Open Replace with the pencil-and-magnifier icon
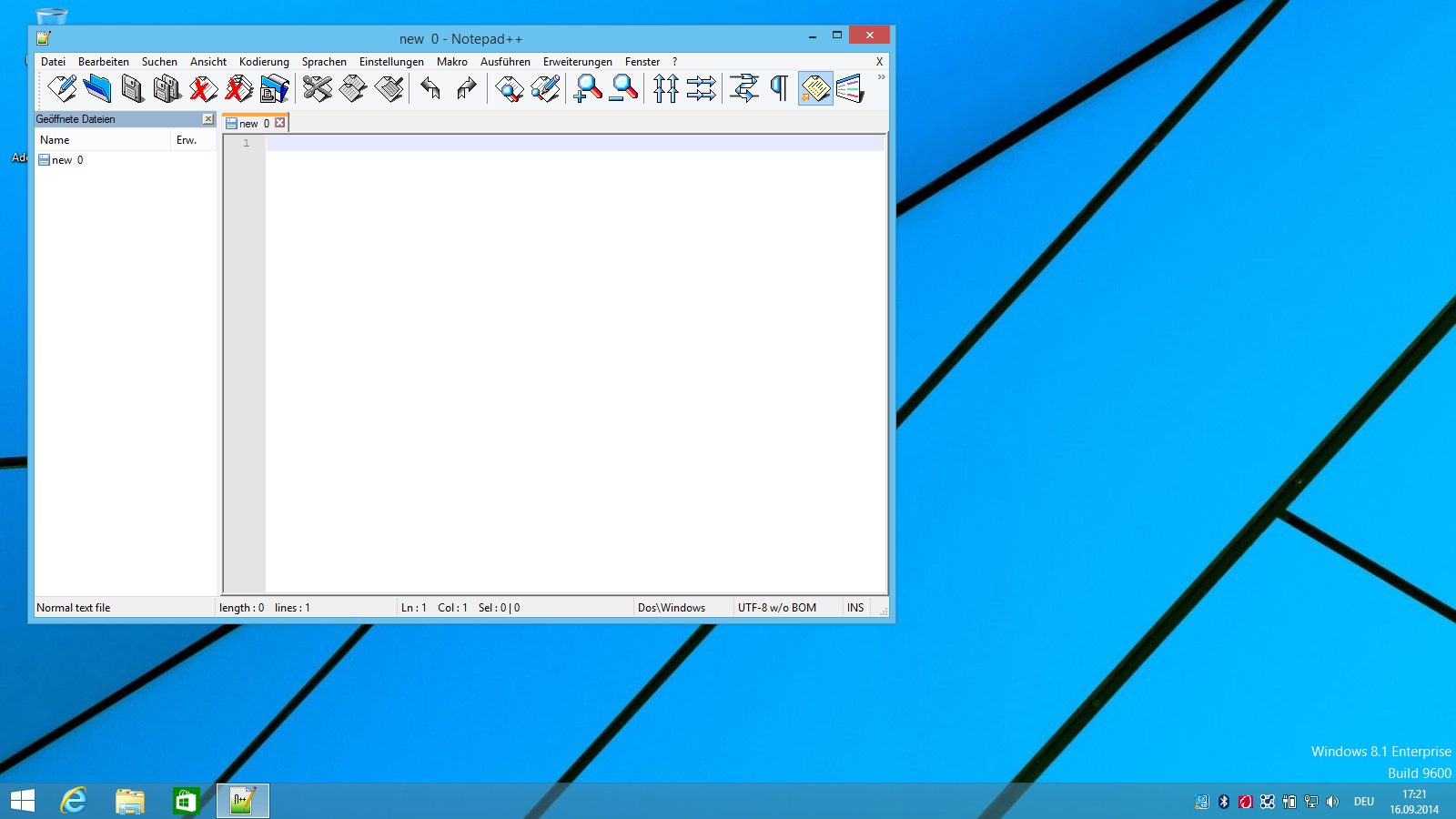The image size is (1456, 819). [545, 88]
